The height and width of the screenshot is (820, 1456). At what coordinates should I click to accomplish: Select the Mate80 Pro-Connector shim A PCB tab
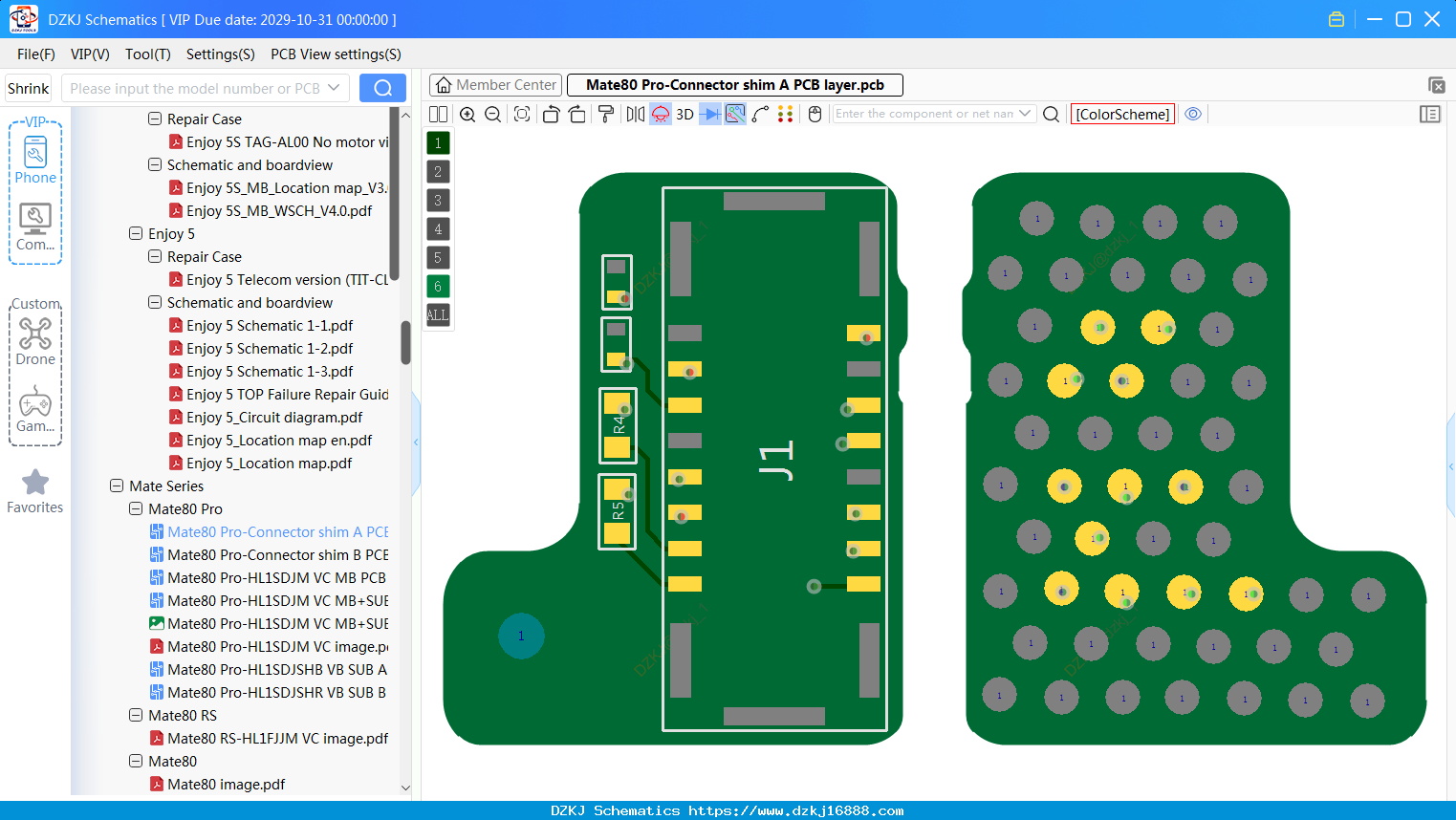point(735,85)
